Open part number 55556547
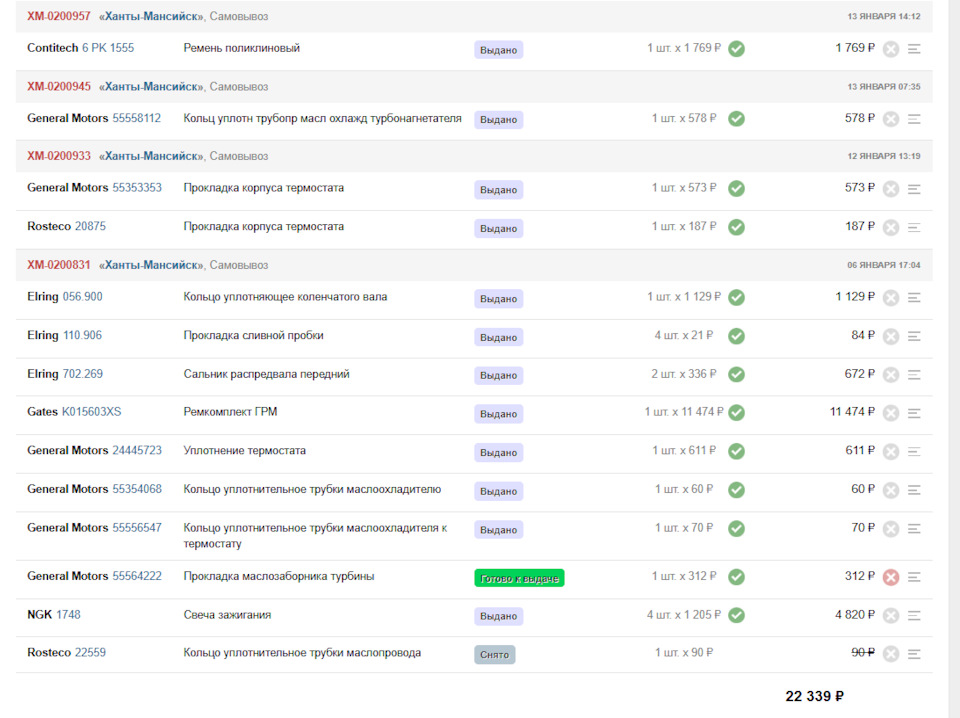This screenshot has width=960, height=718. [x=137, y=528]
